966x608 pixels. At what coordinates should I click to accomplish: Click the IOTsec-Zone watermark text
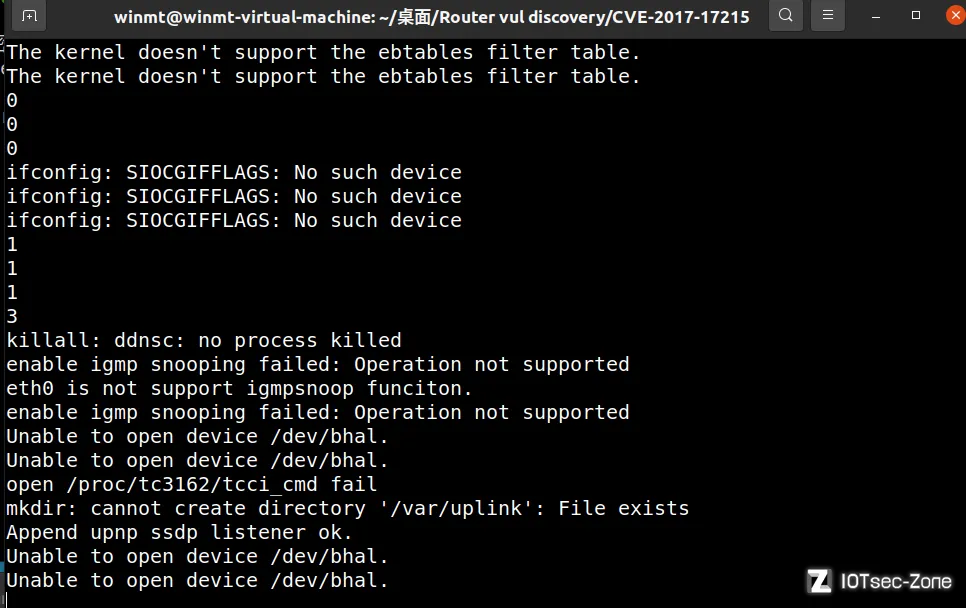click(x=896, y=581)
